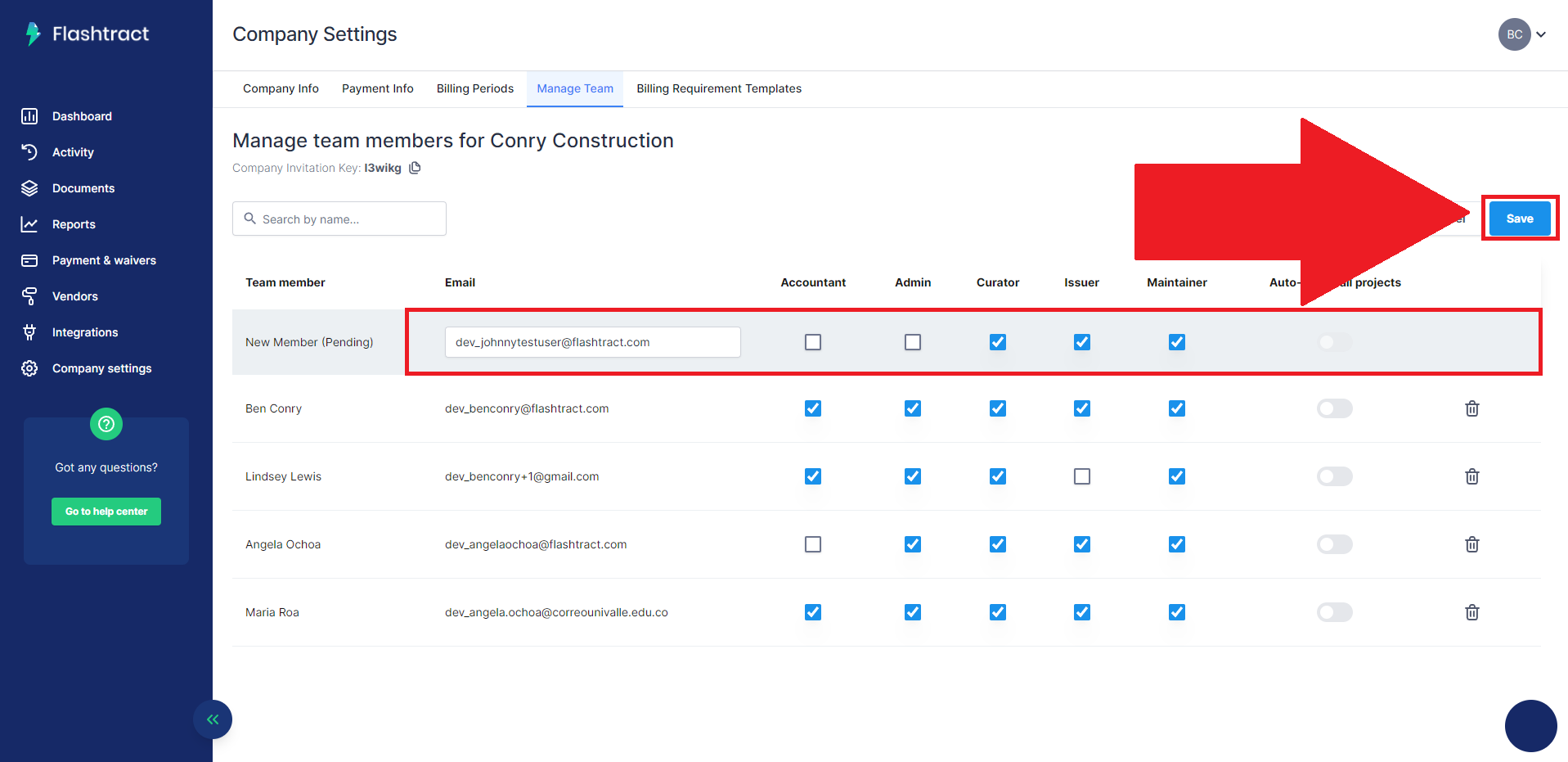Click the new member email input

593,342
